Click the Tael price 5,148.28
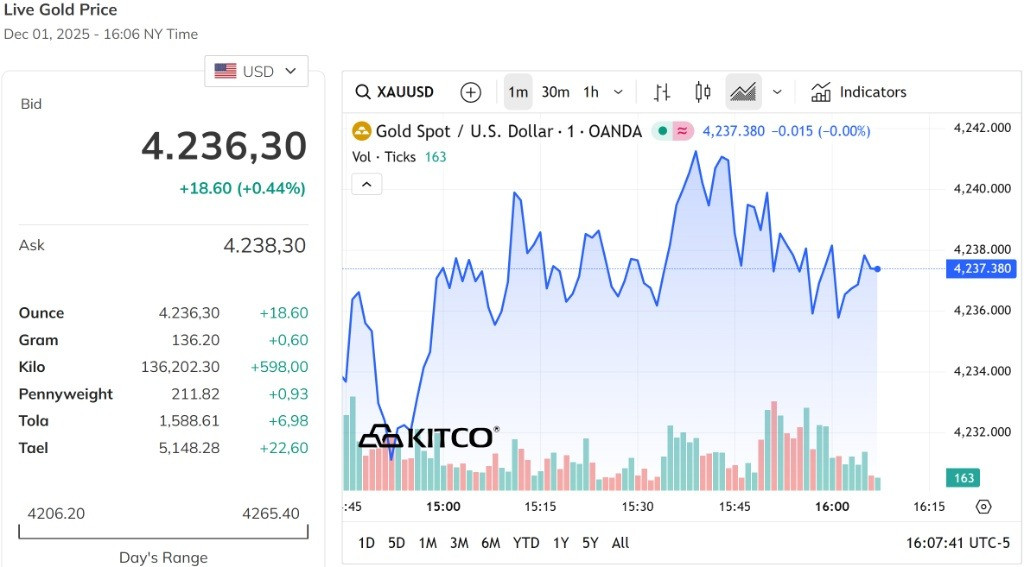The image size is (1024, 567). click(189, 448)
